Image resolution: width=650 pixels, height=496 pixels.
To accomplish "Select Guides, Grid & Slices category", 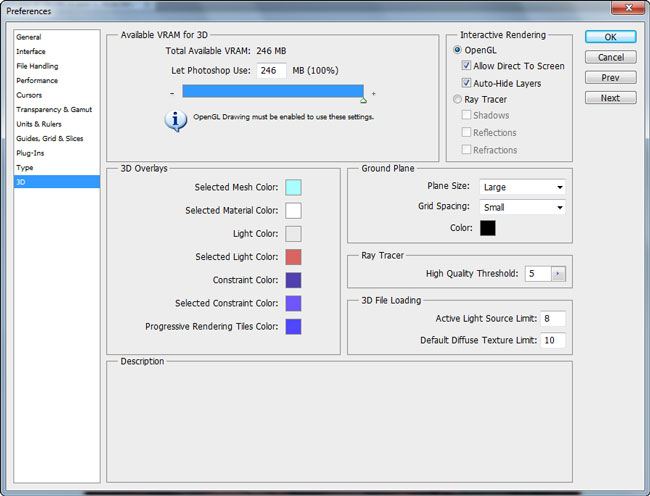I will pyautogui.click(x=50, y=138).
